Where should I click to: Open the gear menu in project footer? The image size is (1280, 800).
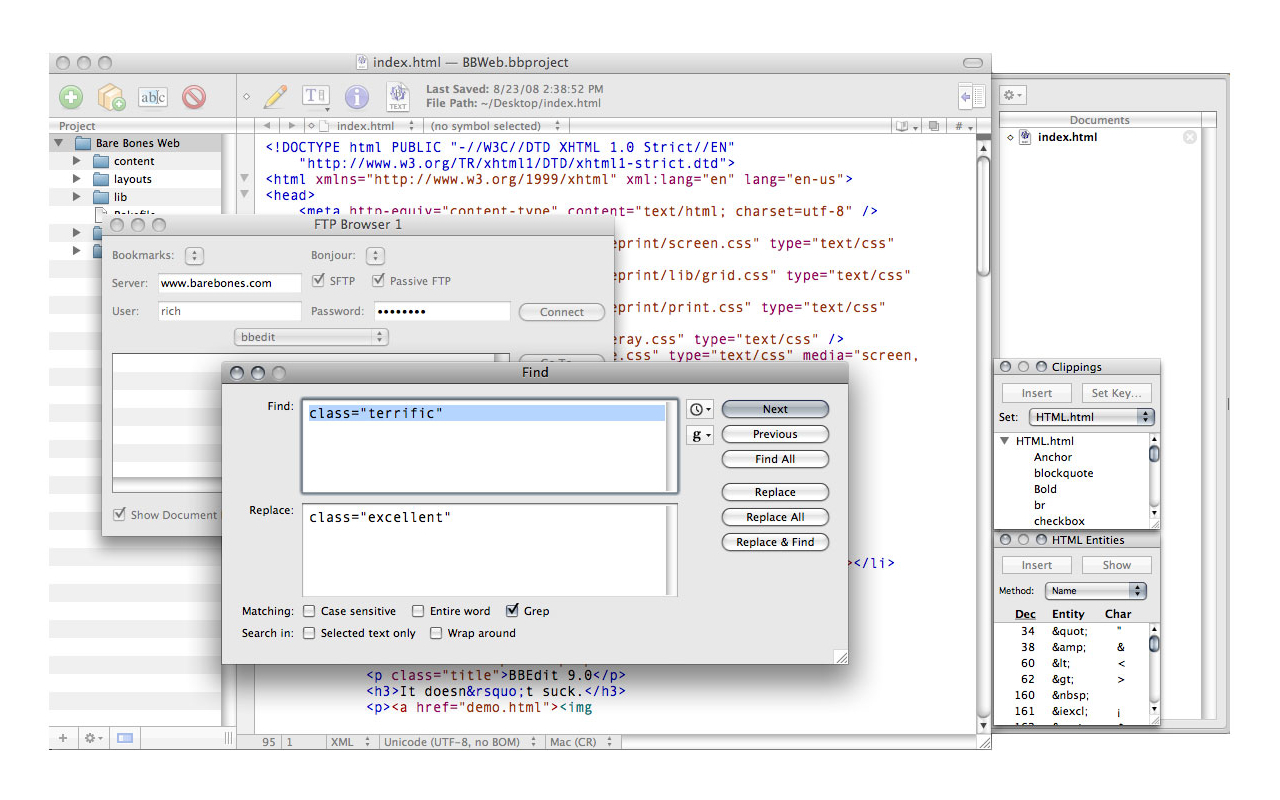(x=93, y=738)
